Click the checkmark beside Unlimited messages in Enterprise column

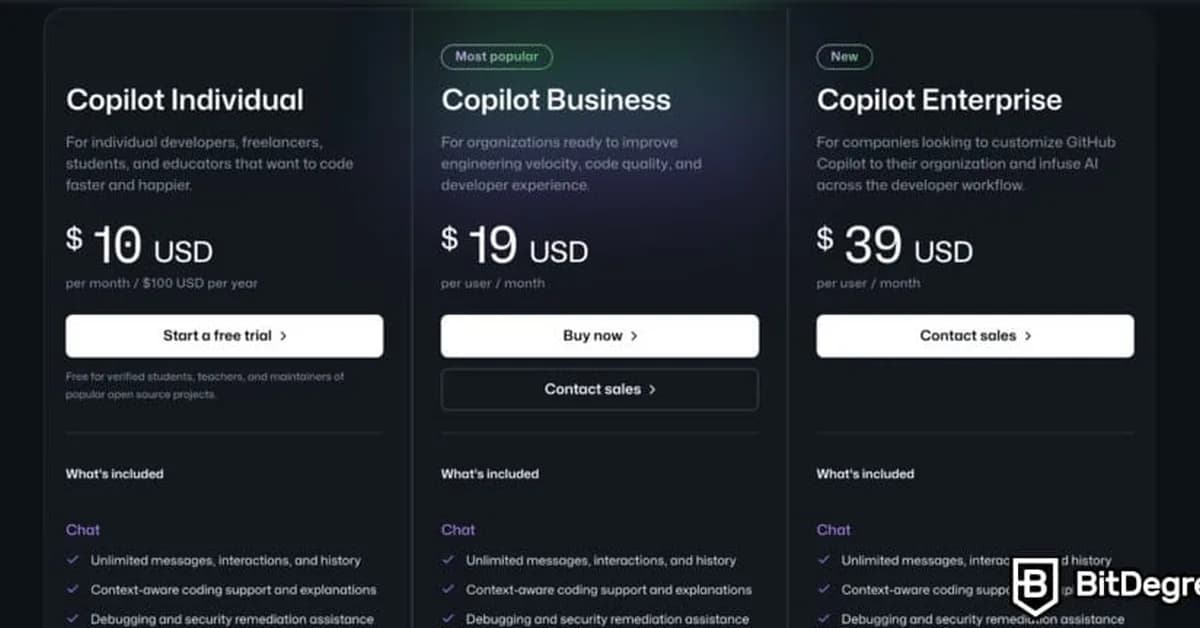(822, 560)
